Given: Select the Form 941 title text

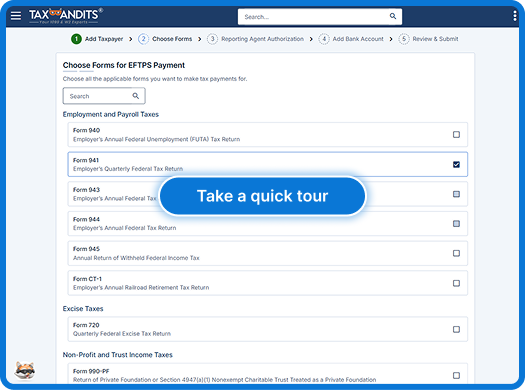Looking at the screenshot, I should click(86, 160).
